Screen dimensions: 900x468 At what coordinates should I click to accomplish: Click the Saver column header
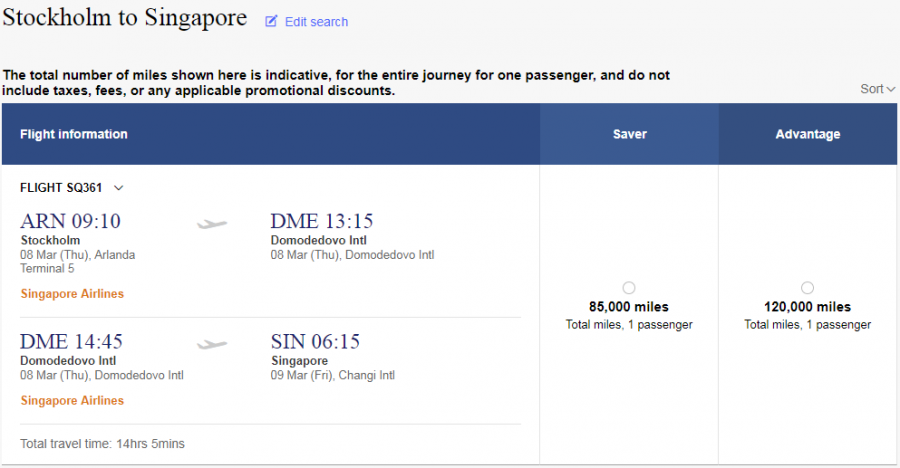[x=629, y=134]
